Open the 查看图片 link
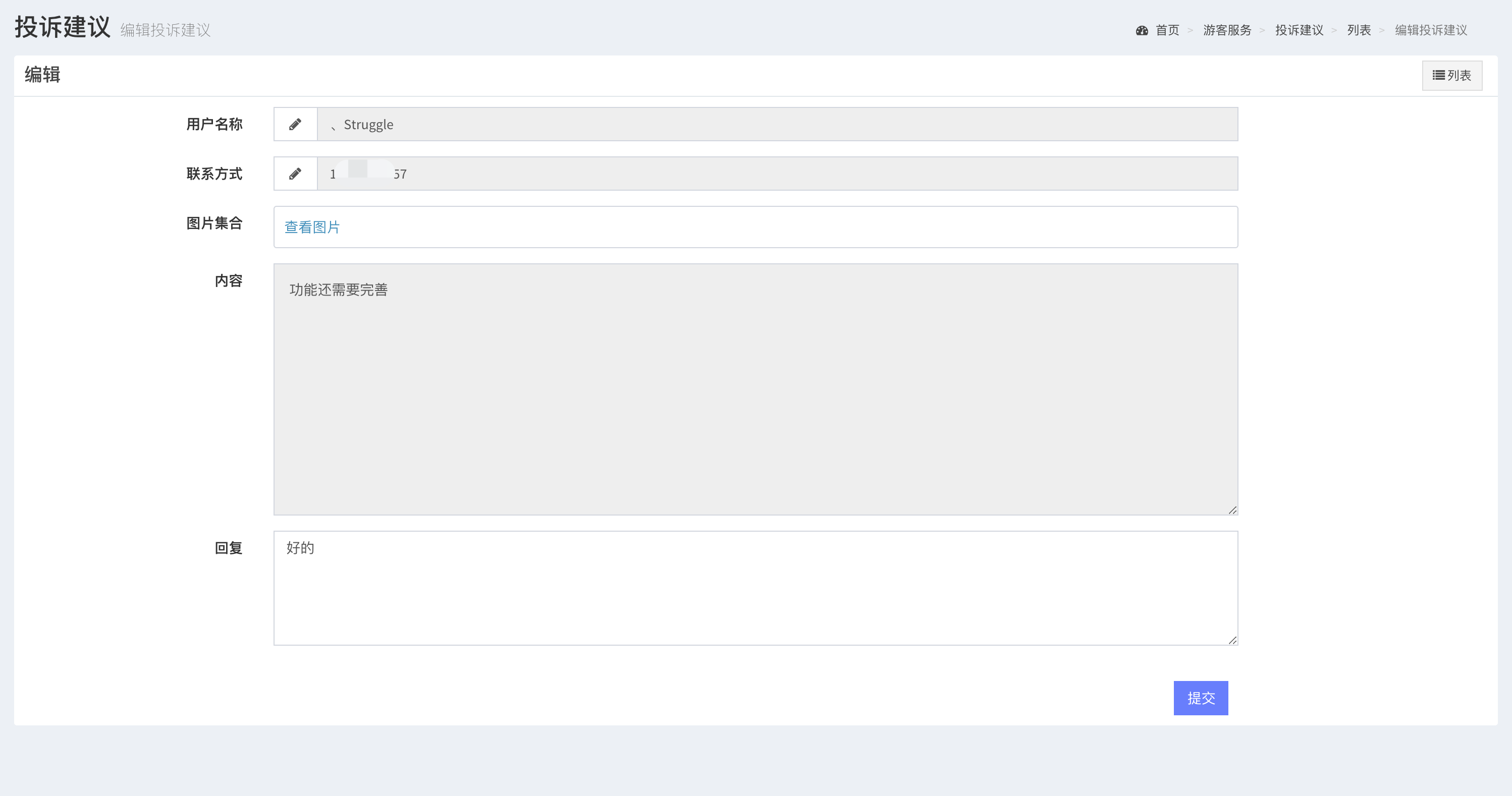This screenshot has width=1512, height=796. (x=312, y=227)
